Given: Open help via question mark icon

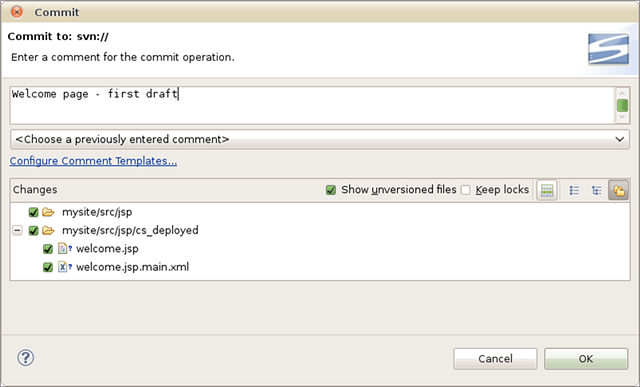Looking at the screenshot, I should 25,358.
